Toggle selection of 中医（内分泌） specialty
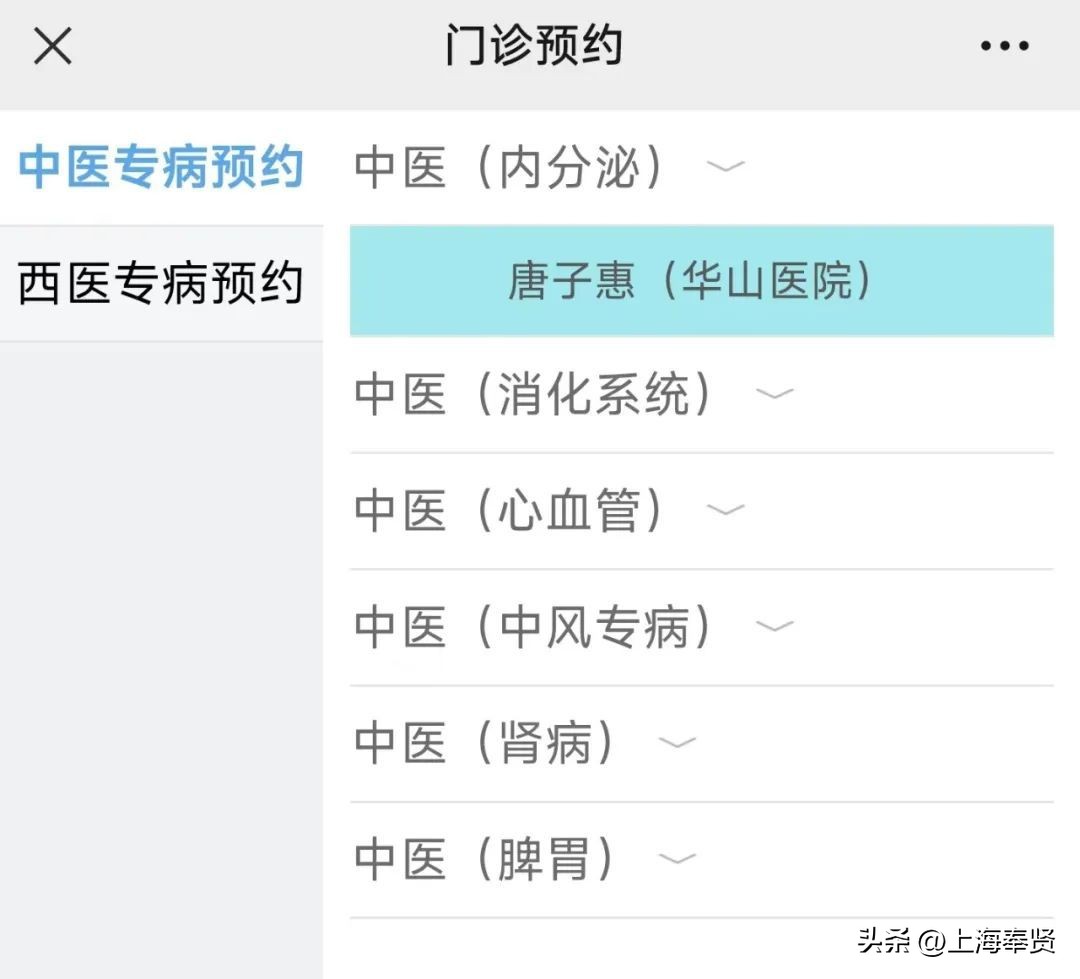 (510, 168)
